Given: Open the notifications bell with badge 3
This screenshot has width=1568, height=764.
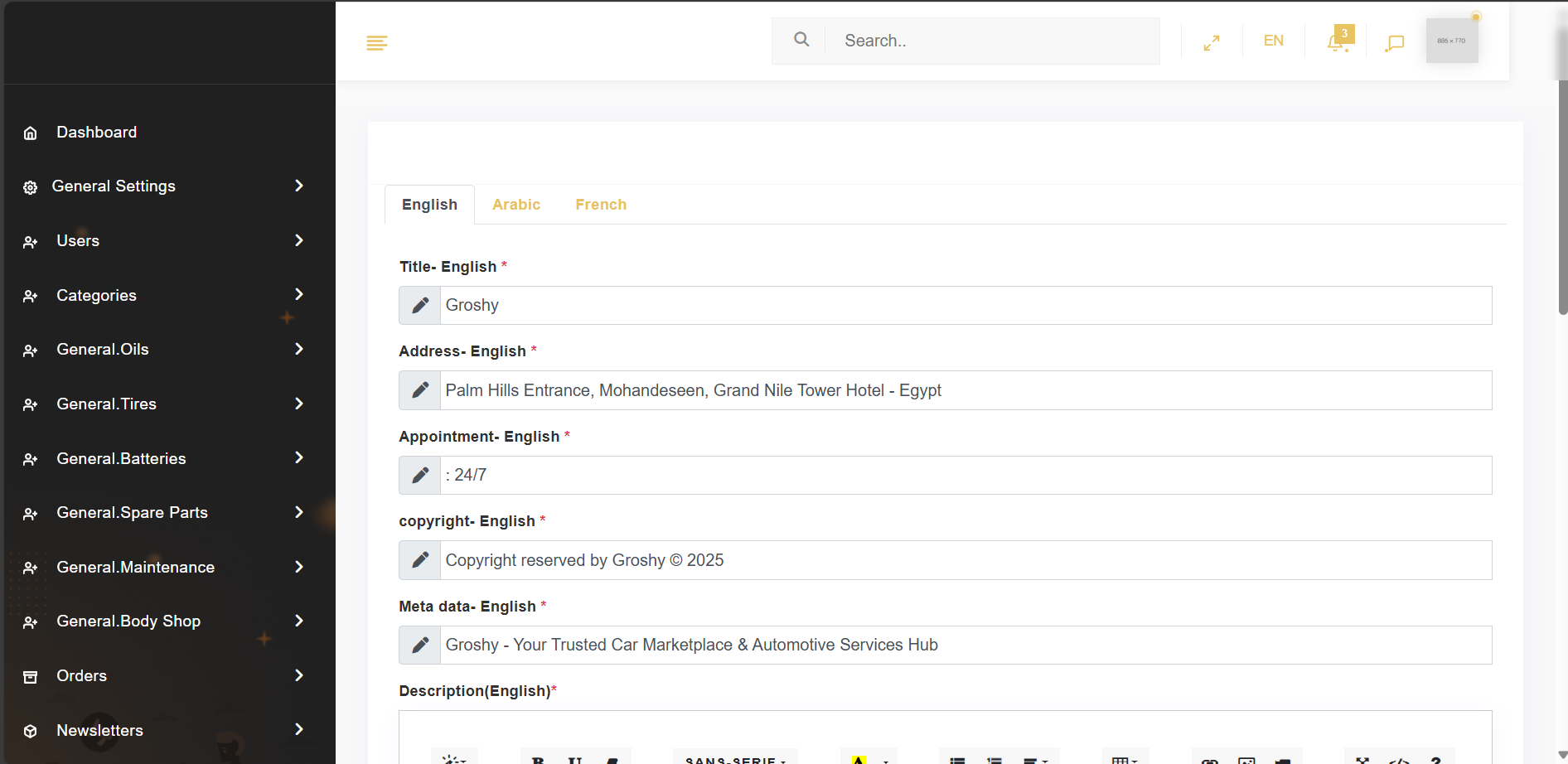Looking at the screenshot, I should click(x=1338, y=41).
